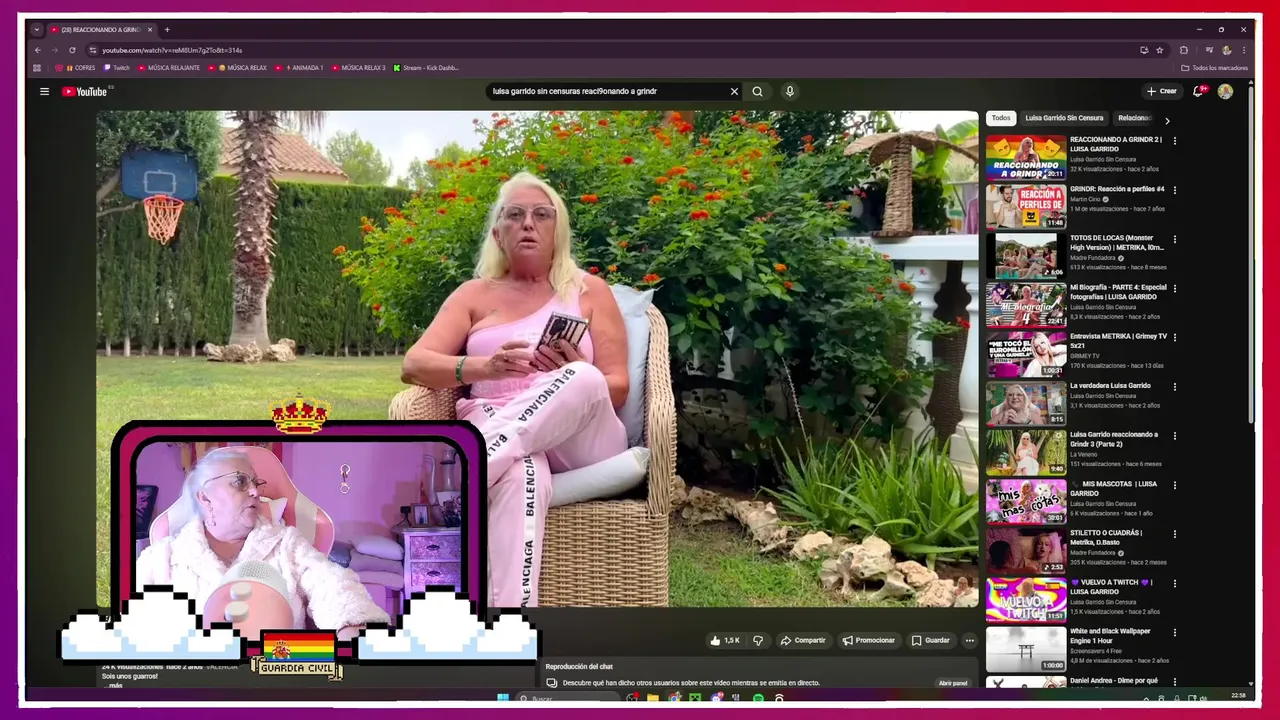Open the bookmarks bar apps grid icon
This screenshot has height=720, width=1280.
pos(37,68)
